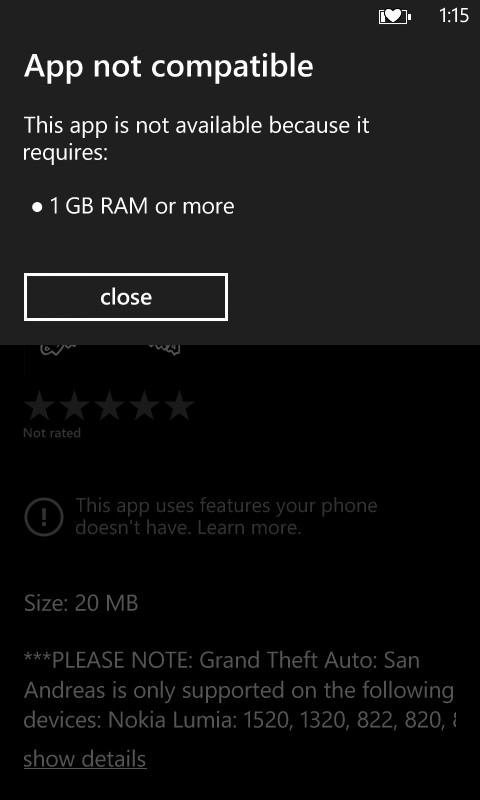Tap the 1:15 clock in the status bar
480x800 pixels.
coord(453,16)
